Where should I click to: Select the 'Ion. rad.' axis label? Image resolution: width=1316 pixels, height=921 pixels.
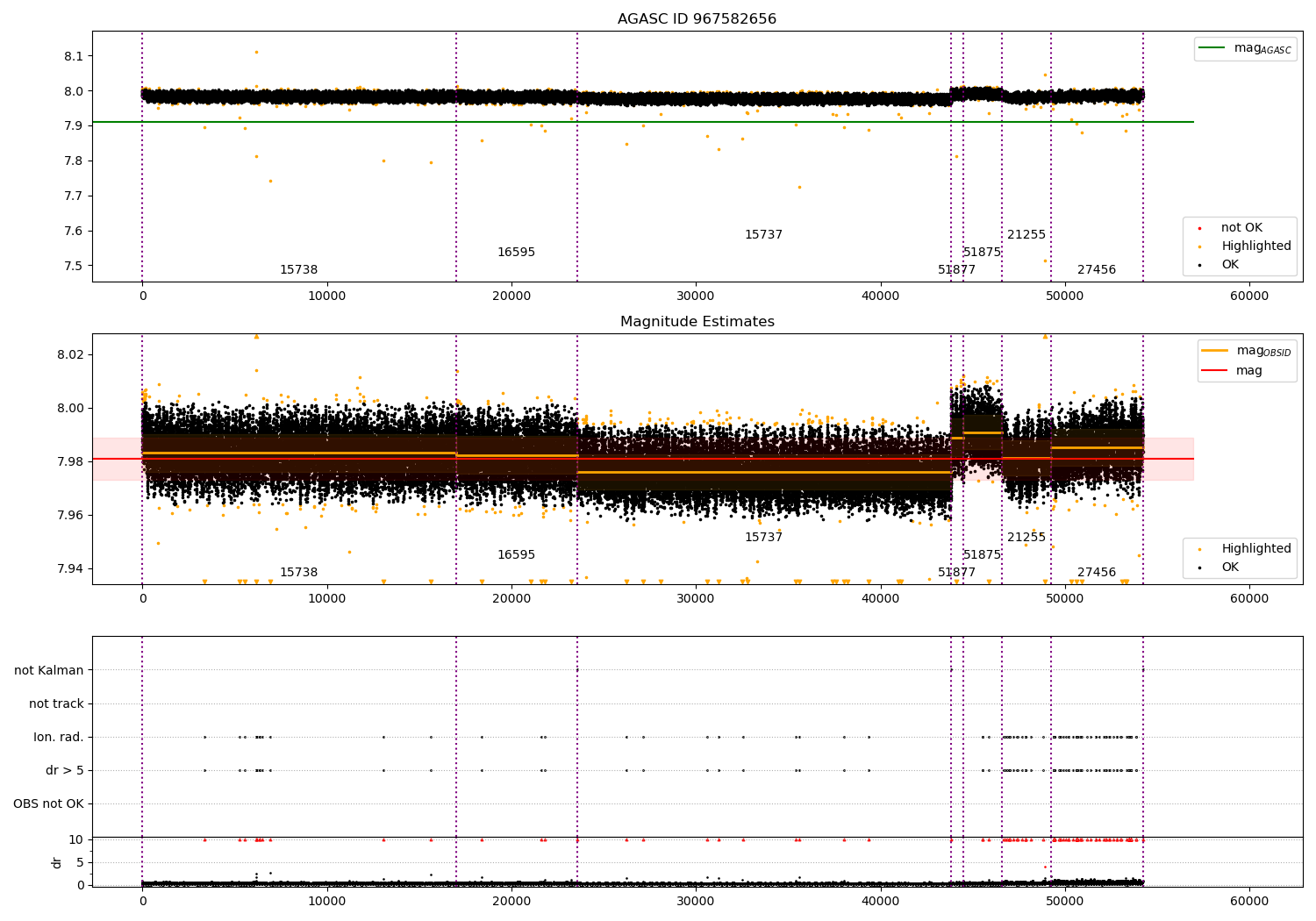[x=59, y=738]
